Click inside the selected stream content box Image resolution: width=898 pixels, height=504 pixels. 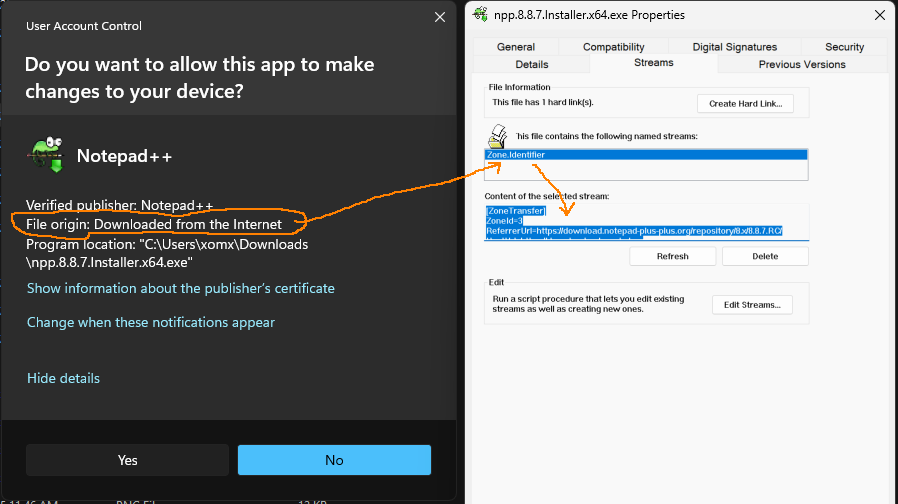(x=645, y=221)
